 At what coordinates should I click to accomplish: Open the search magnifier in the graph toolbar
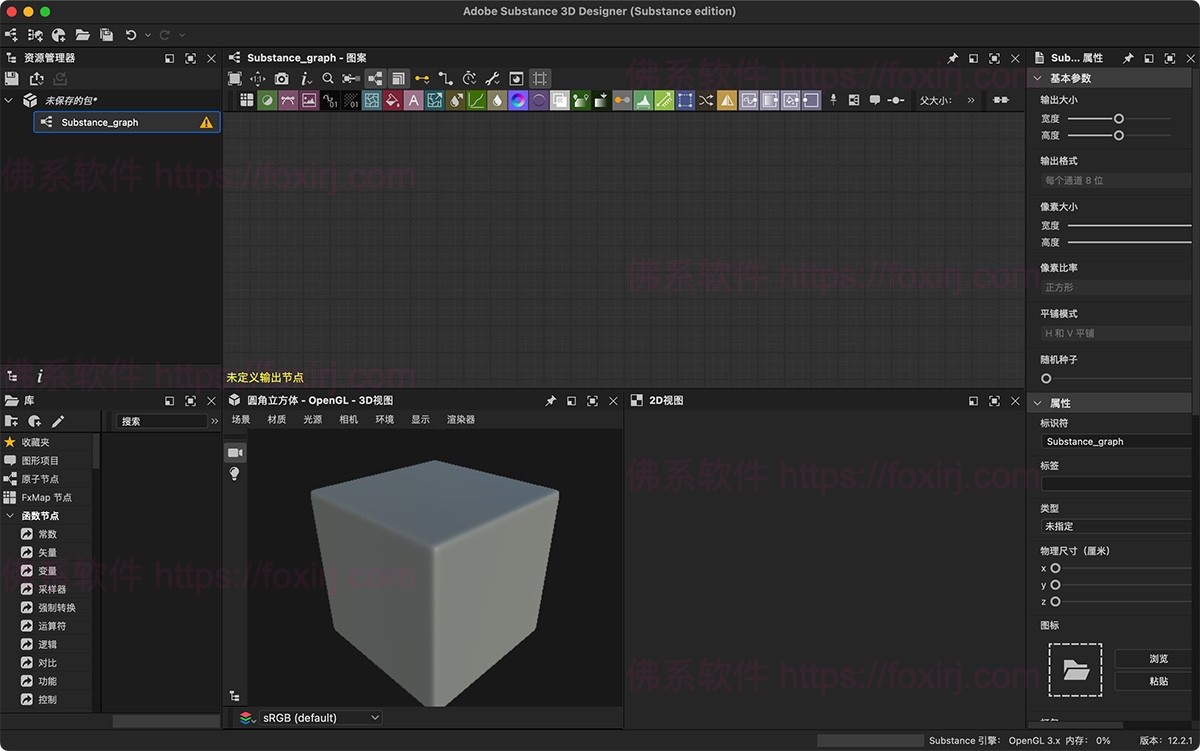click(x=327, y=78)
